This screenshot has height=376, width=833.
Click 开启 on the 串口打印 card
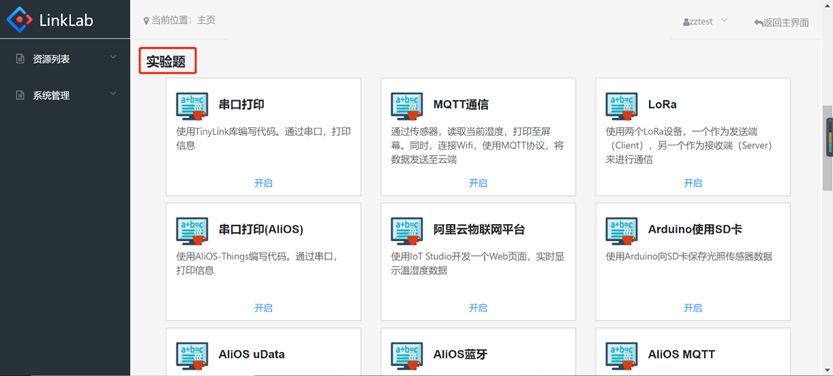tap(264, 183)
